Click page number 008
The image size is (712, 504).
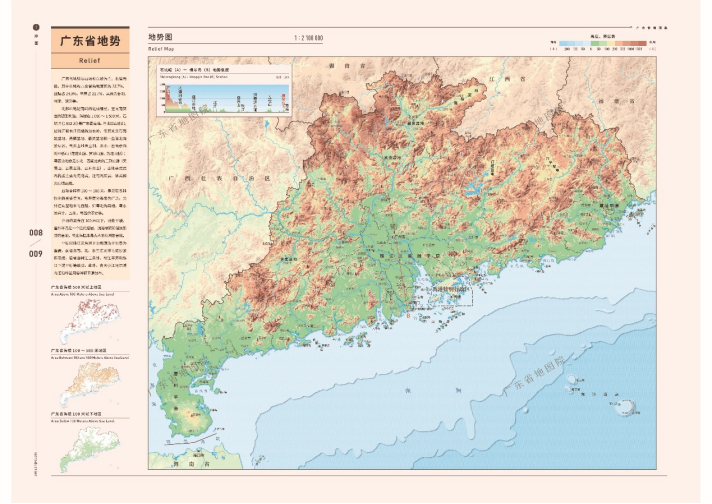pos(36,232)
